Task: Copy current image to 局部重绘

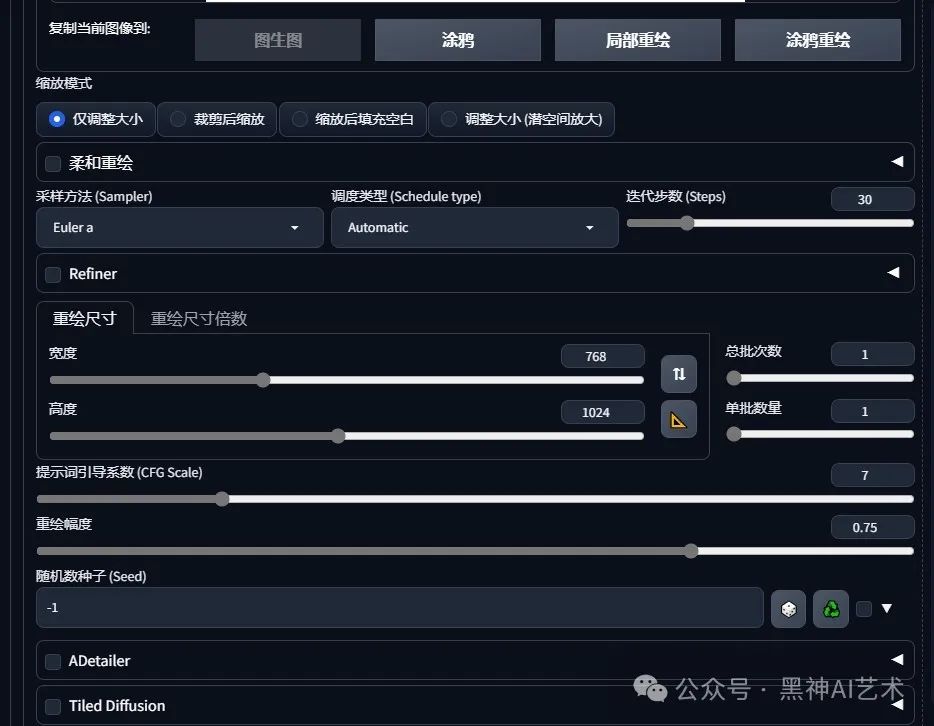Action: tap(637, 40)
